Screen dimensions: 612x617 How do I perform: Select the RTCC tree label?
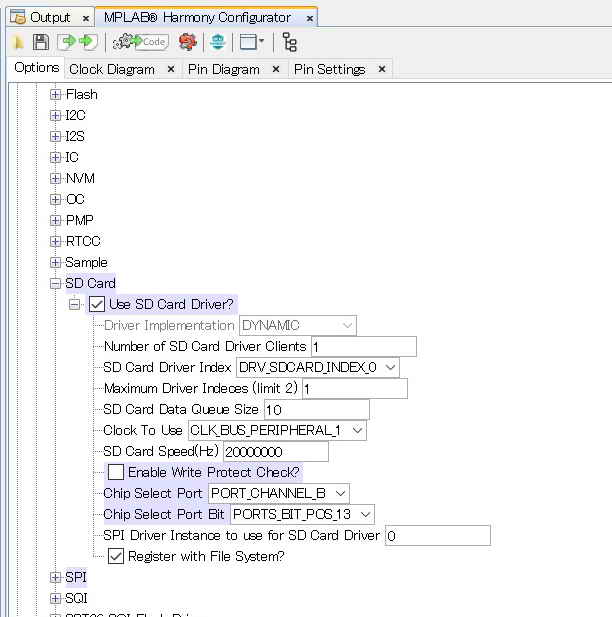[83, 241]
